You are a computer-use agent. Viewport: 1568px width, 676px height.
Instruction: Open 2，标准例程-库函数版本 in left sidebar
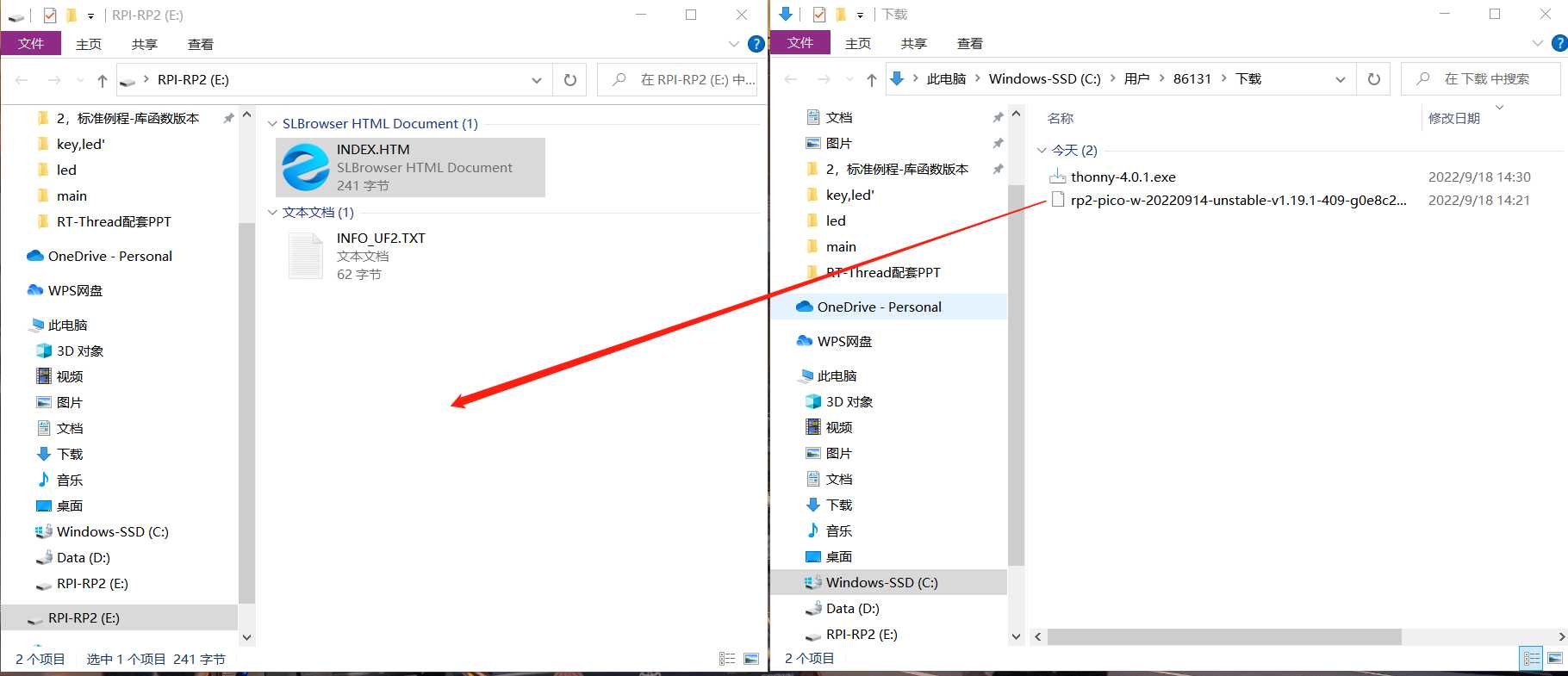(x=127, y=118)
